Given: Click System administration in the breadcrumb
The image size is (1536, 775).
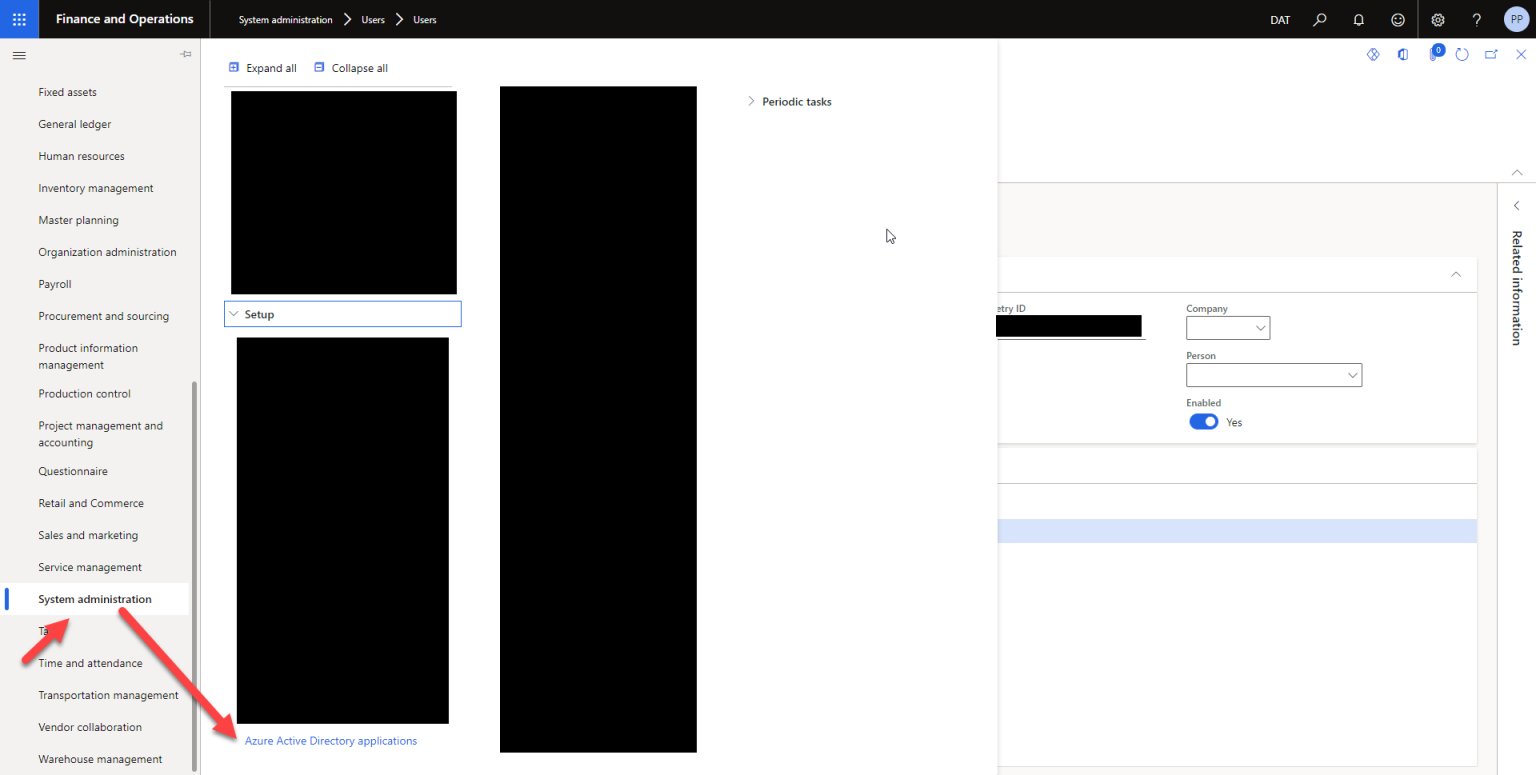Looking at the screenshot, I should (286, 20).
